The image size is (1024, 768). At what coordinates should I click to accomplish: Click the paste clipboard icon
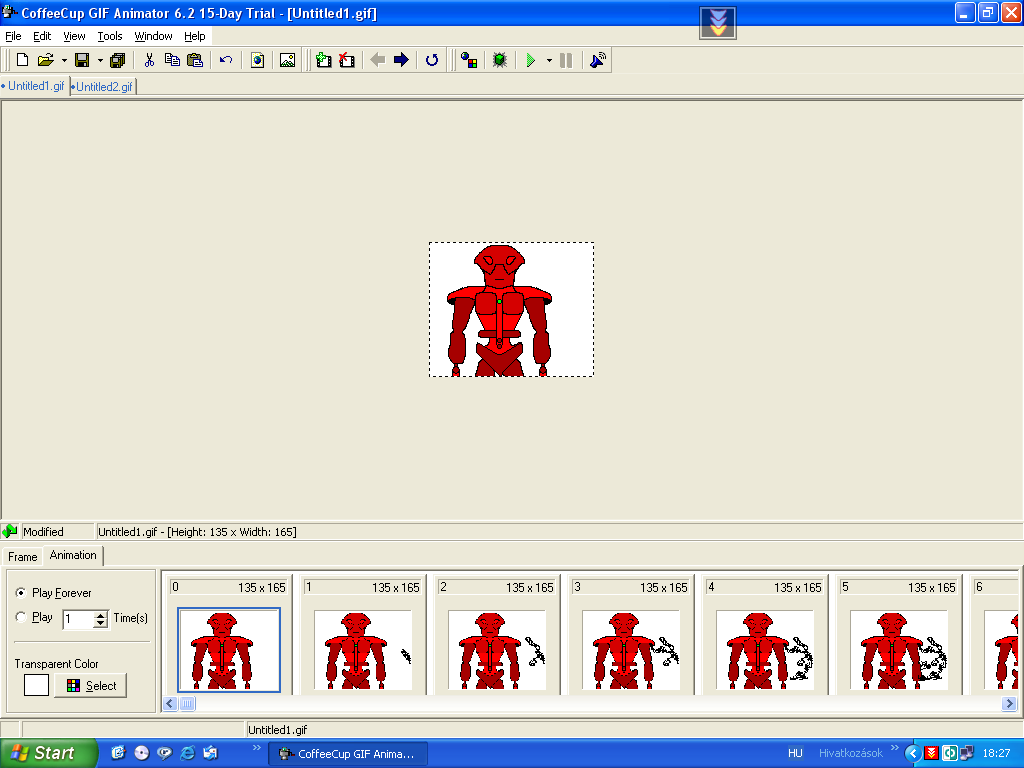click(x=195, y=60)
